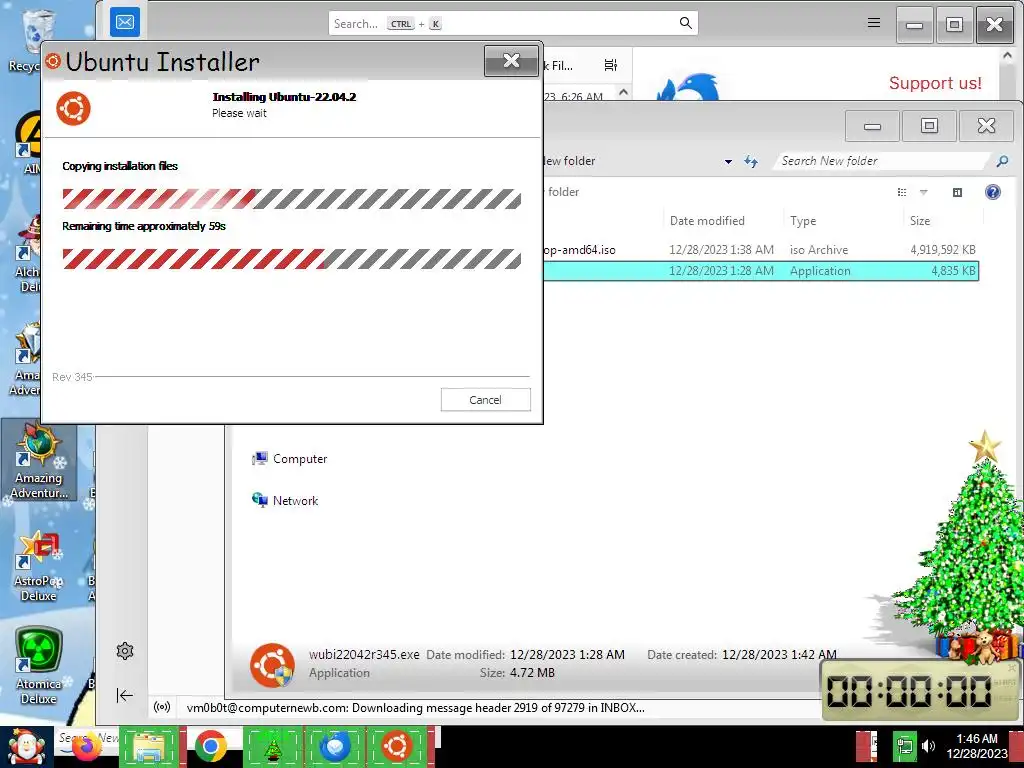
Task: Click the Explorer search magnifier icon
Action: tap(1002, 161)
